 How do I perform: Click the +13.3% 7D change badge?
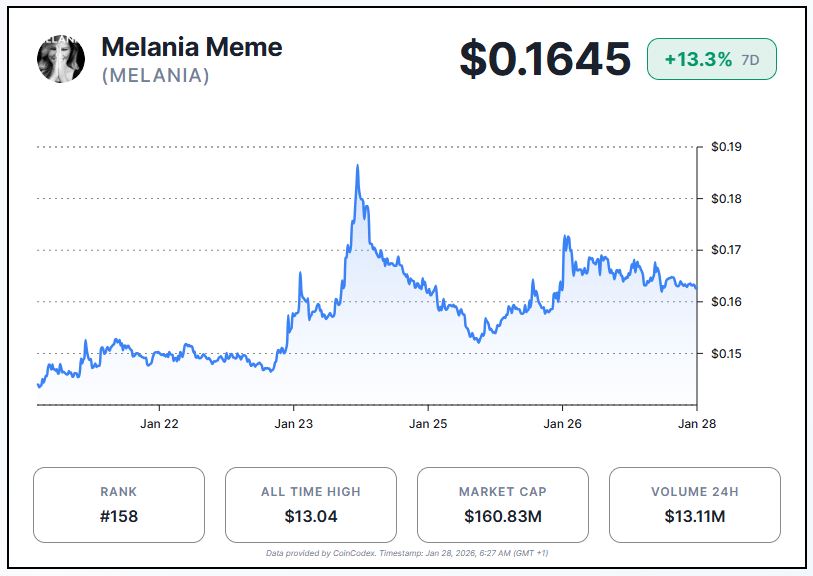pos(711,59)
